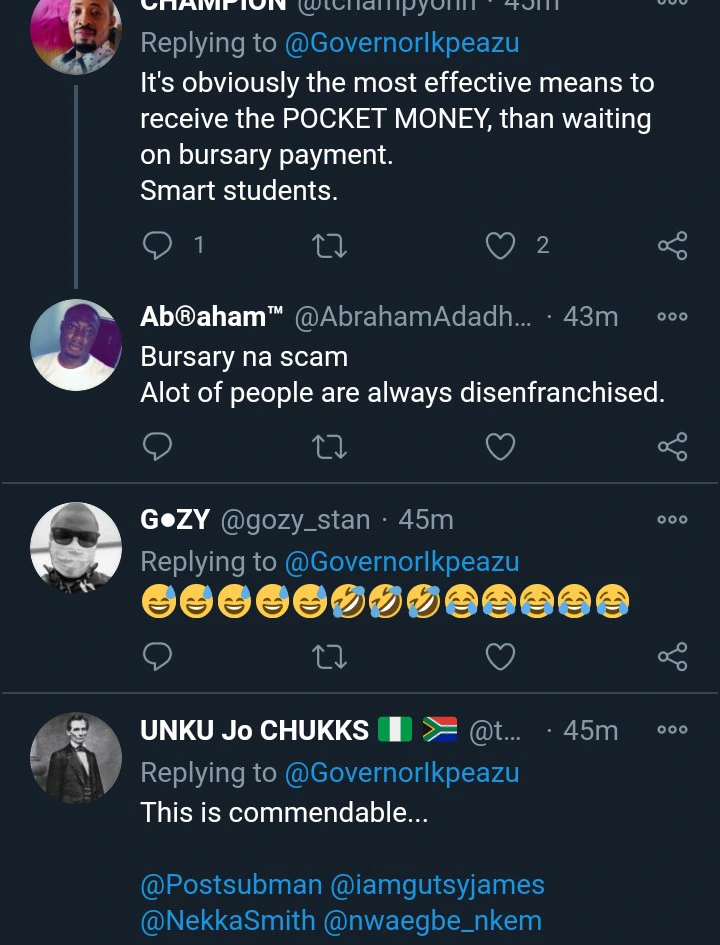Open more options for Abraham's tweet
Screen dimensions: 720x945
pos(672,317)
